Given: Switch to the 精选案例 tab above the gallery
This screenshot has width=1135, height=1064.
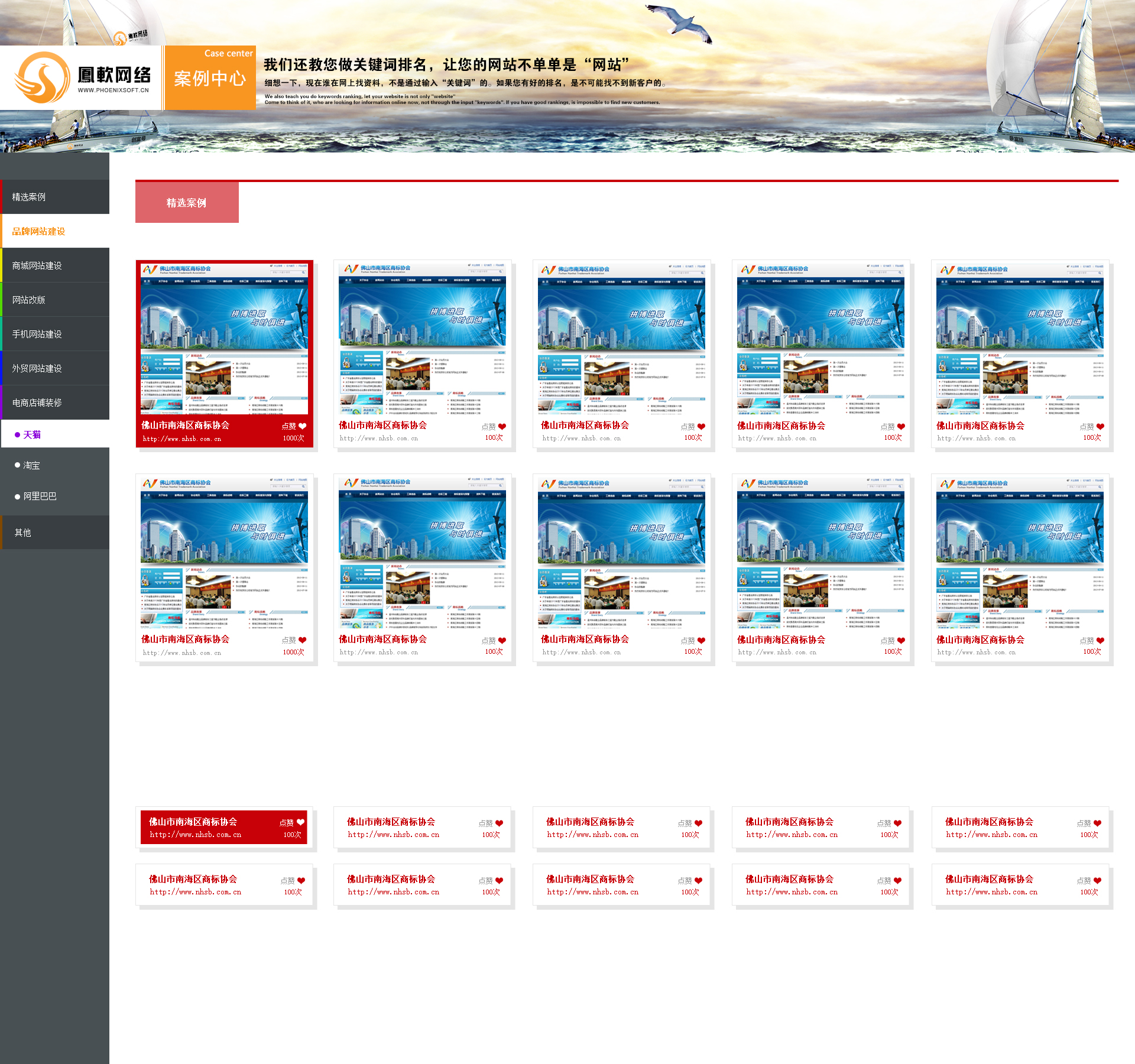Looking at the screenshot, I should 187,203.
